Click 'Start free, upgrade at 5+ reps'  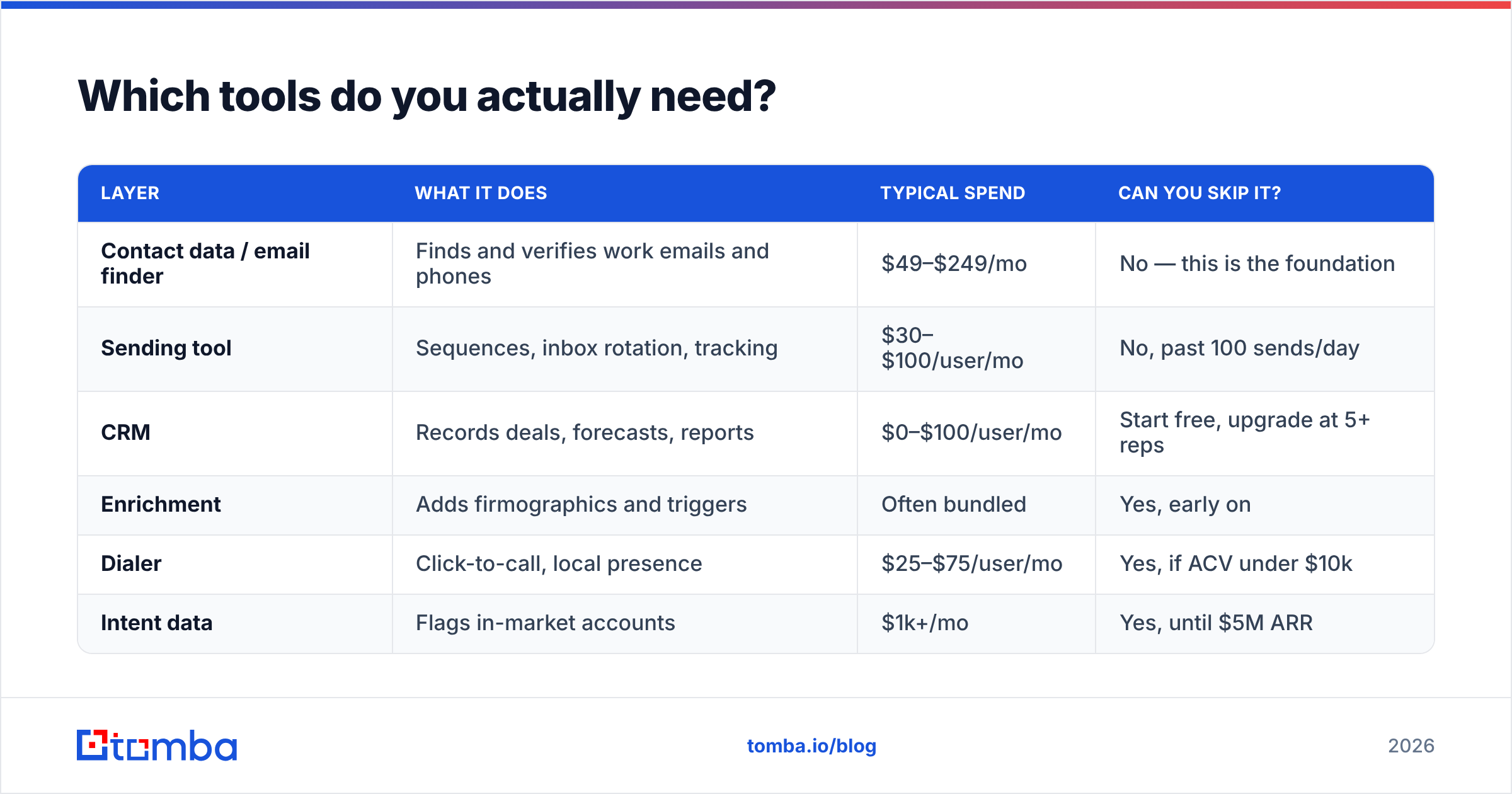pyautogui.click(x=1245, y=432)
